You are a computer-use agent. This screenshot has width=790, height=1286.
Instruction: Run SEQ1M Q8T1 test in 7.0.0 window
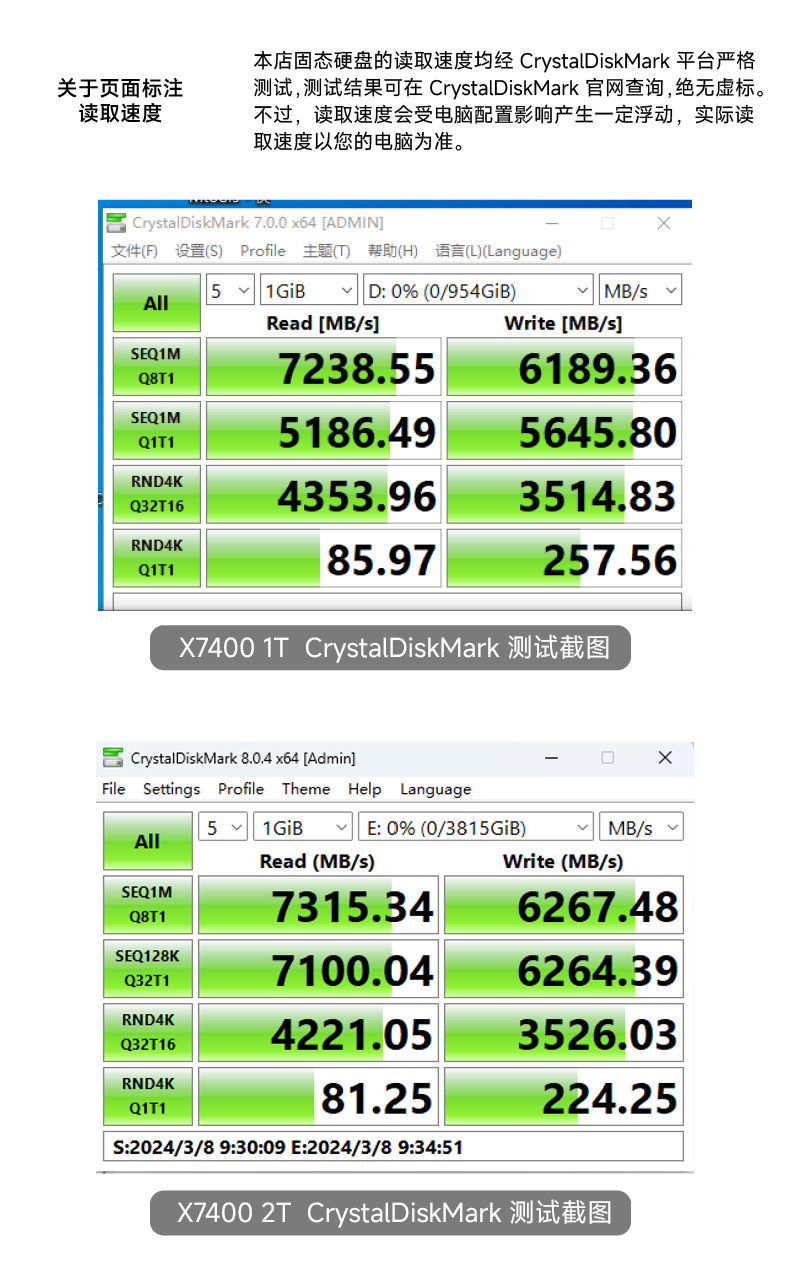point(156,366)
